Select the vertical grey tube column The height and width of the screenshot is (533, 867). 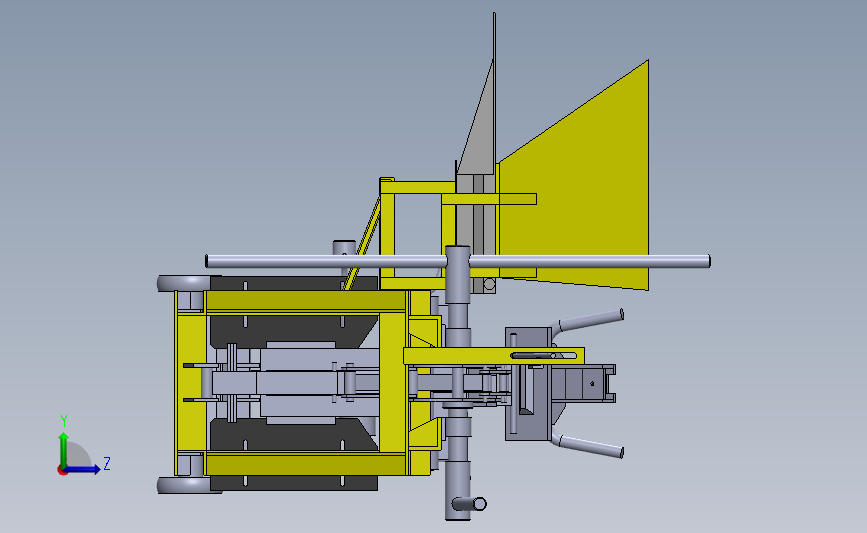pos(458,383)
